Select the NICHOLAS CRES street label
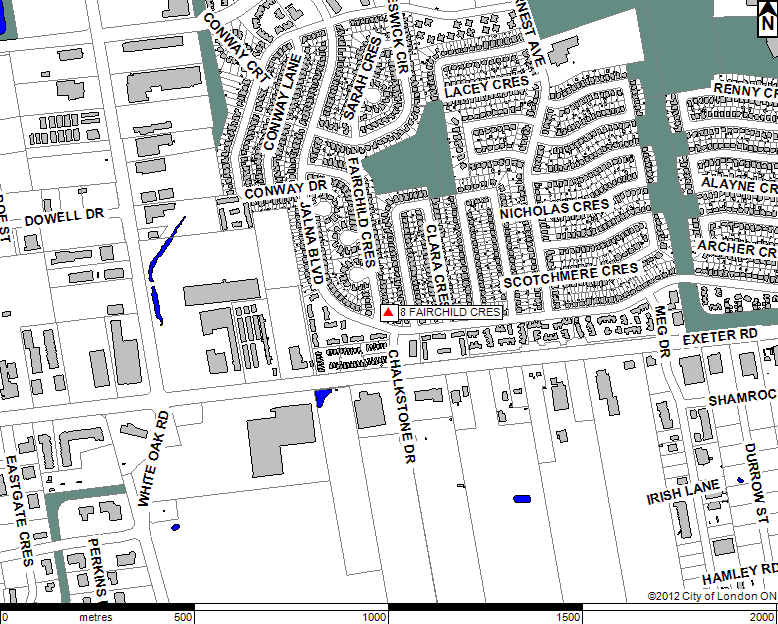Screen dimensions: 778x624 [554, 211]
